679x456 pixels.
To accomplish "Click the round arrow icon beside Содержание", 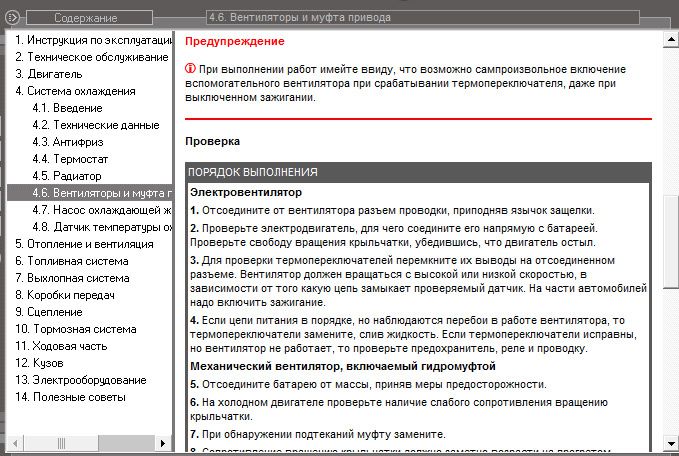I will click(12, 17).
